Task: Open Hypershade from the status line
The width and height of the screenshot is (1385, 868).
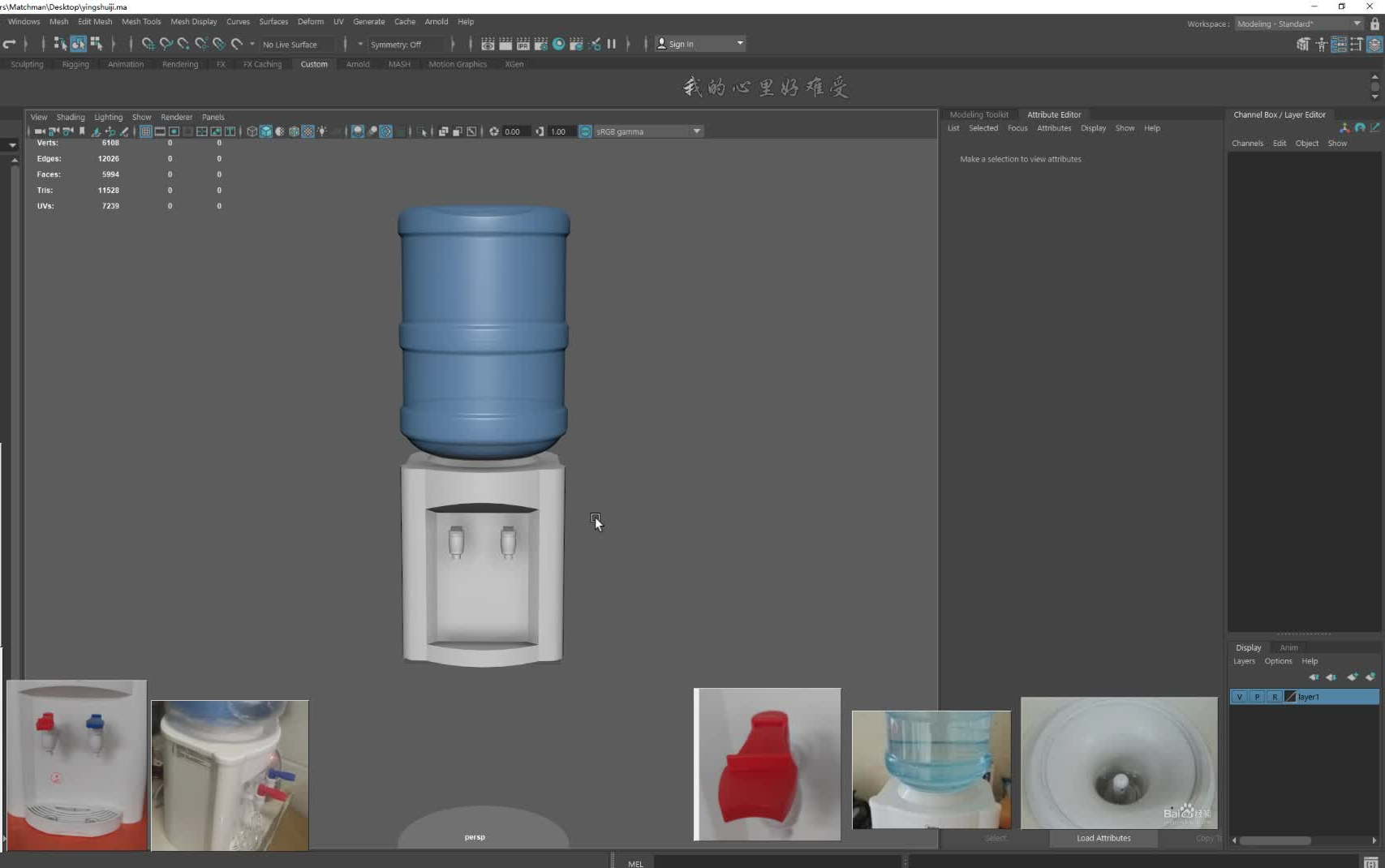Action: point(558,44)
